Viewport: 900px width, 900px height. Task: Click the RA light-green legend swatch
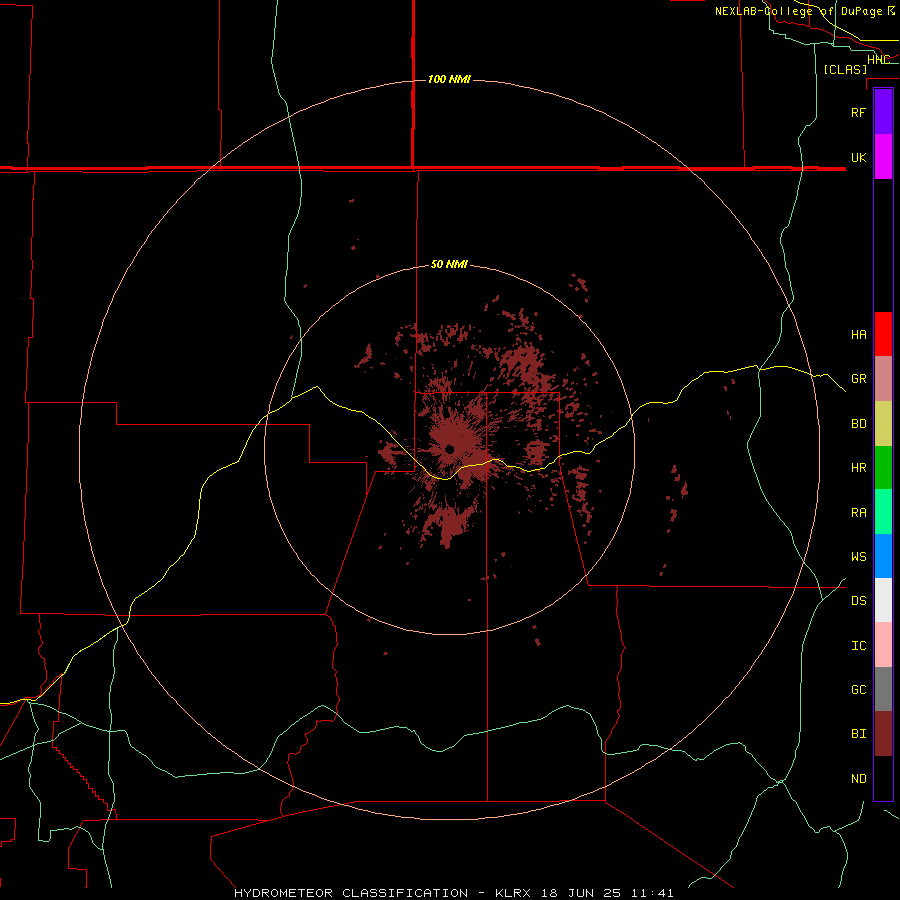(883, 512)
